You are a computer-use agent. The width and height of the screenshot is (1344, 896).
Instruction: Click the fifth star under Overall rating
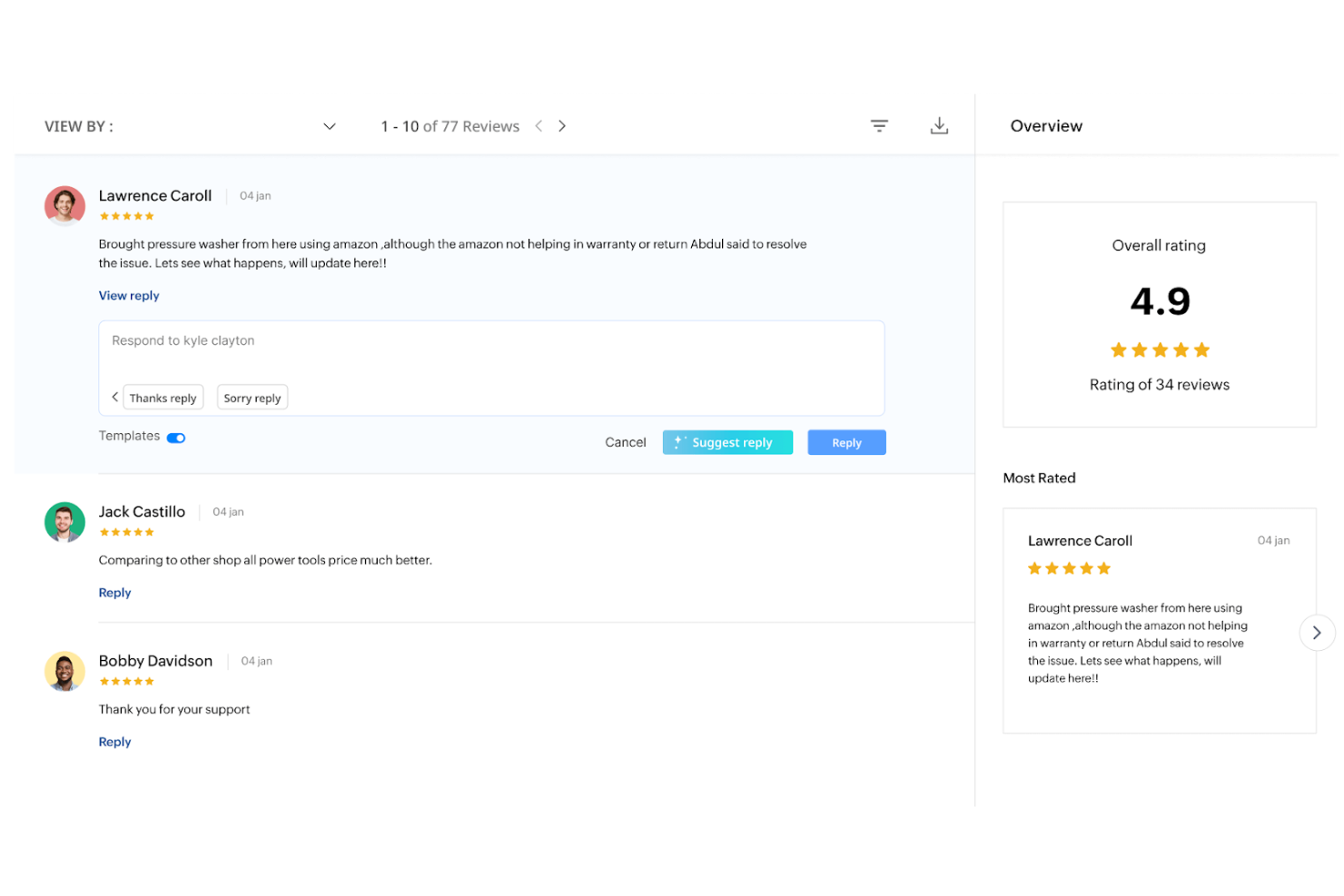coord(1202,350)
